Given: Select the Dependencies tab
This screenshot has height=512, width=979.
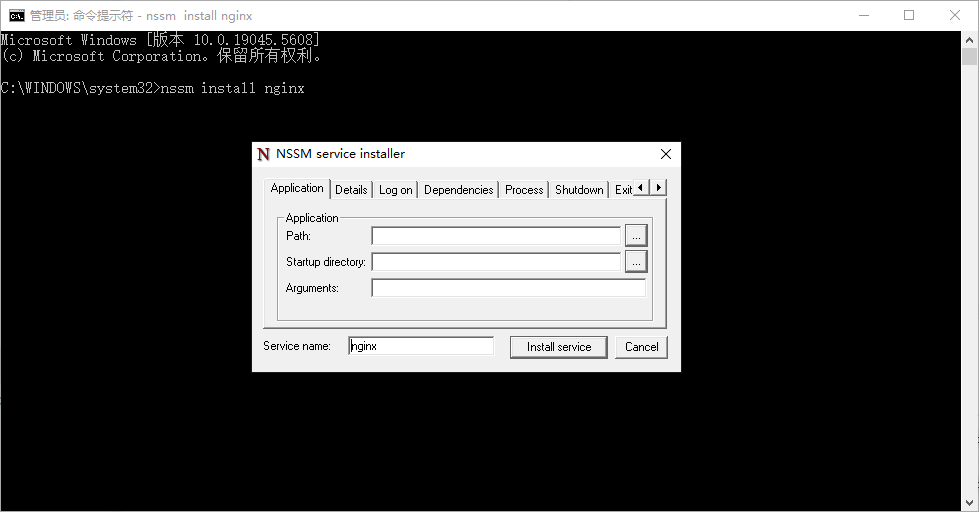Looking at the screenshot, I should click(x=458, y=190).
